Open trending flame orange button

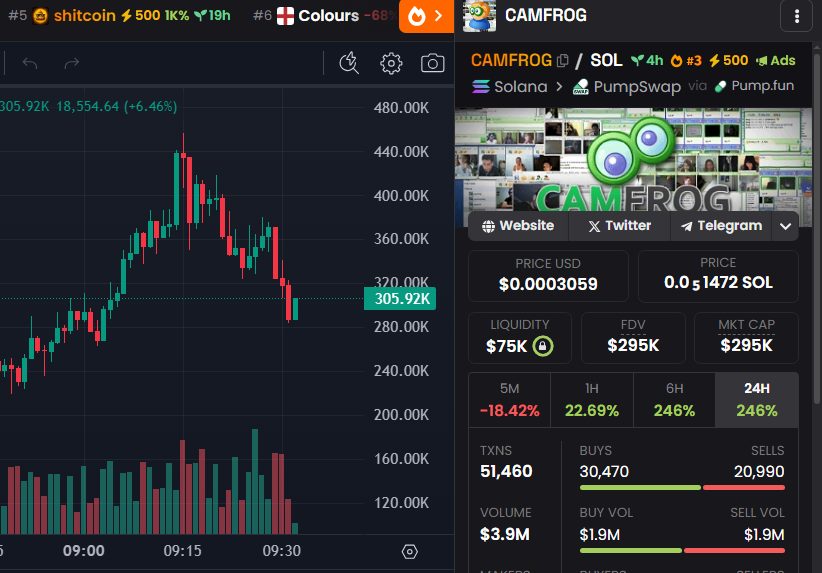click(x=426, y=16)
